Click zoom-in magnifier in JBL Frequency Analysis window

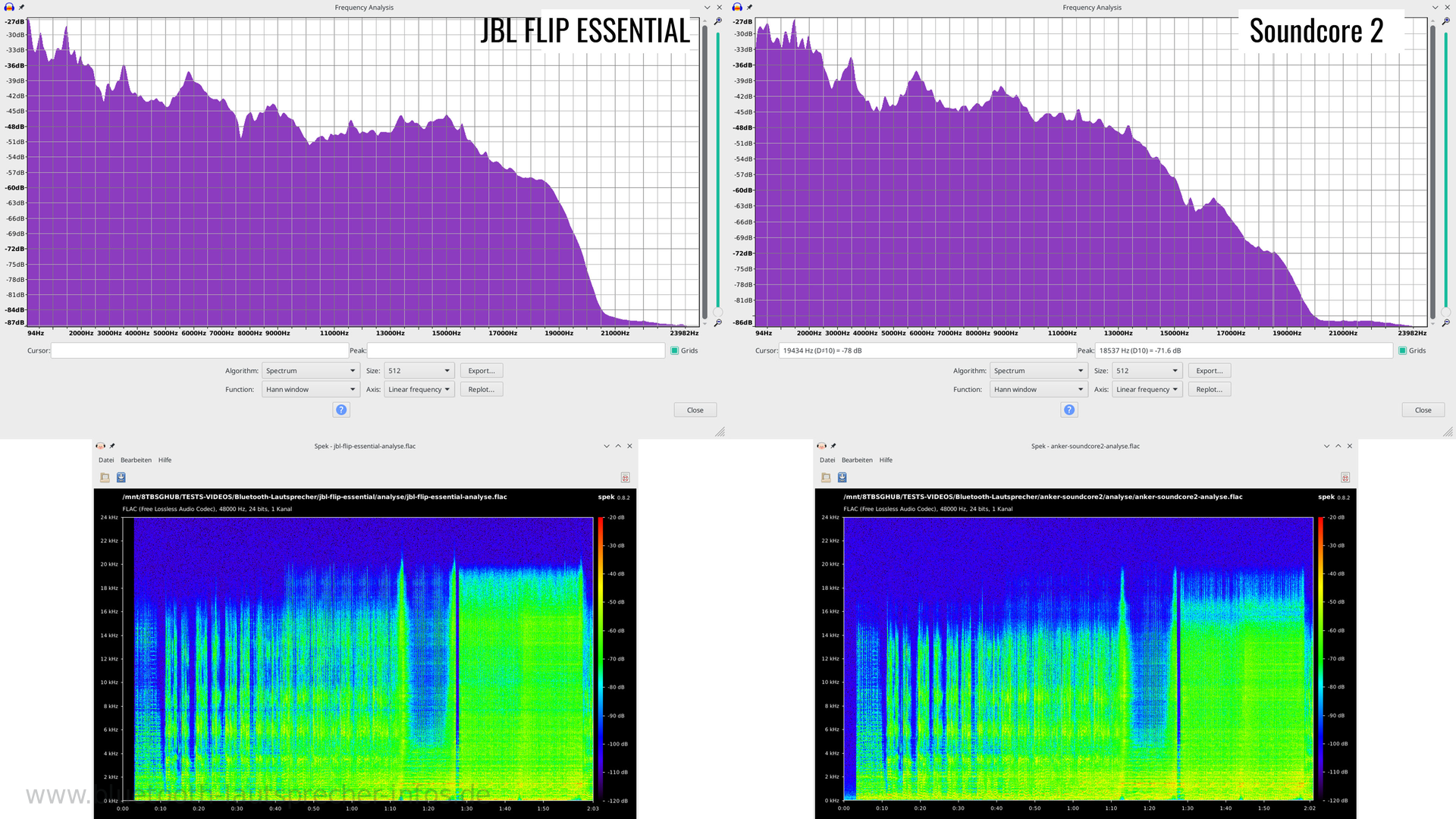717,21
